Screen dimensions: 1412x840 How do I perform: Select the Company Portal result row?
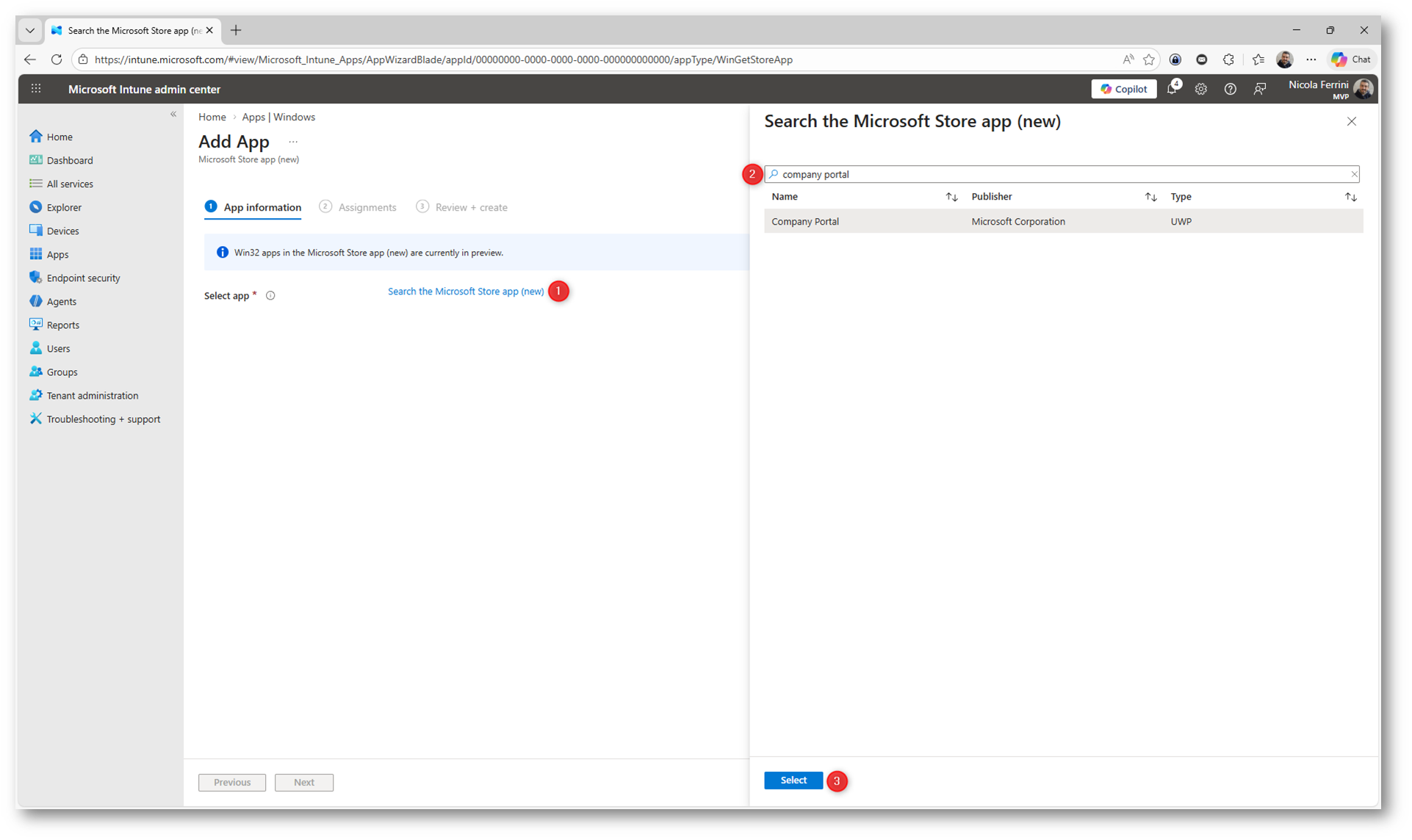click(x=805, y=221)
